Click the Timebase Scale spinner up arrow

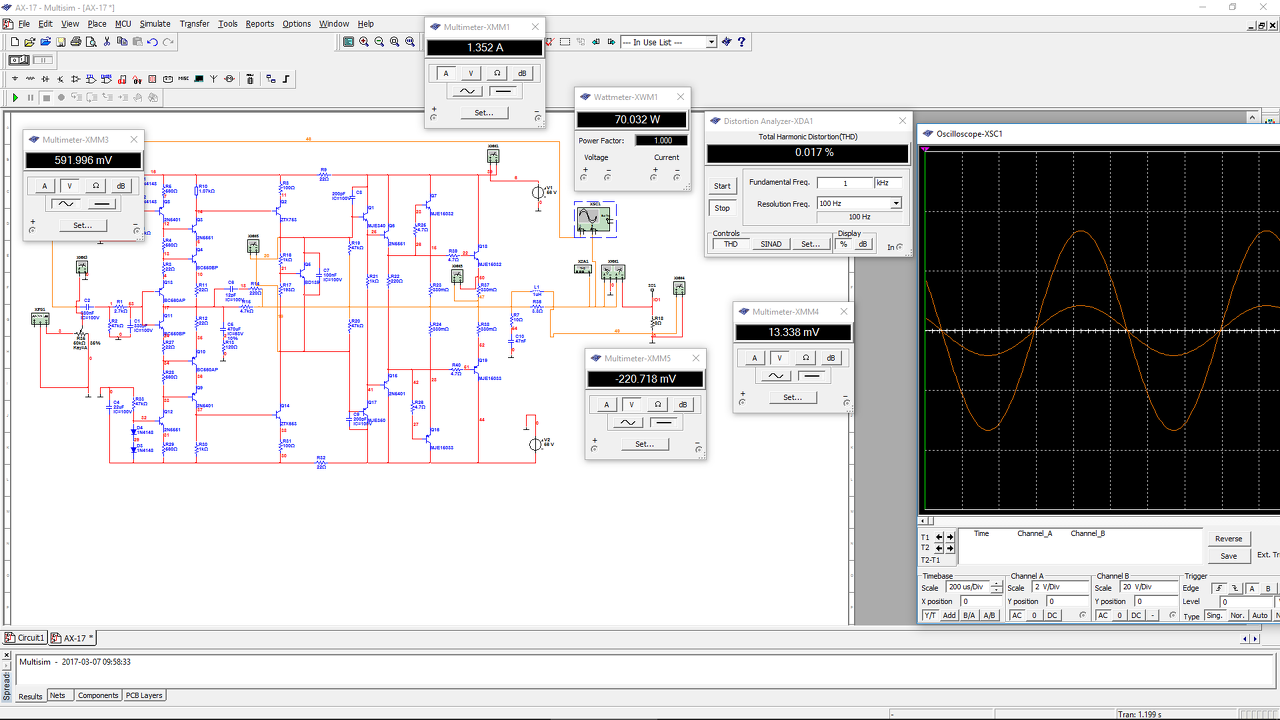pos(995,584)
